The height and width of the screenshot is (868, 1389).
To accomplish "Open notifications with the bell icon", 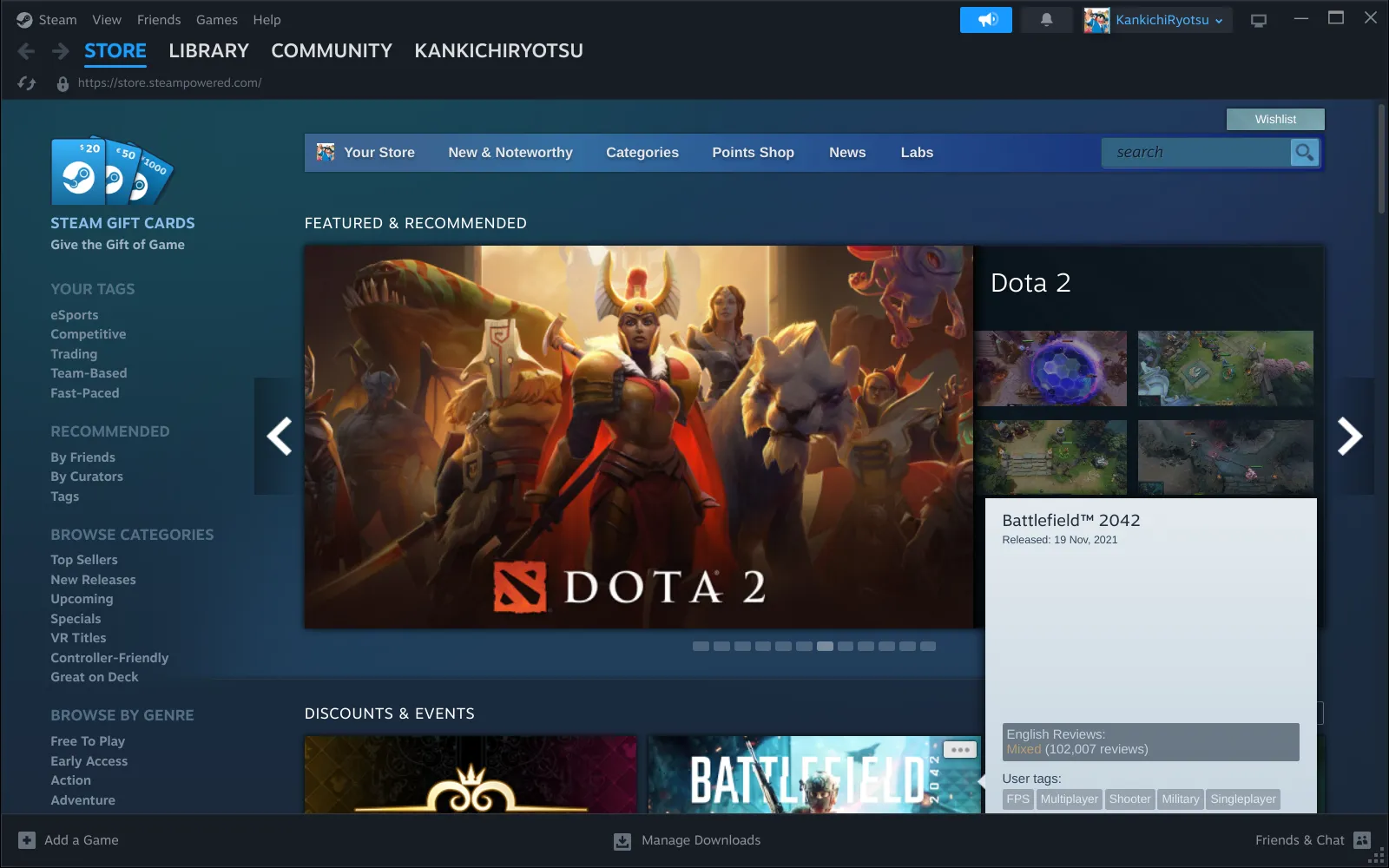I will (x=1047, y=20).
